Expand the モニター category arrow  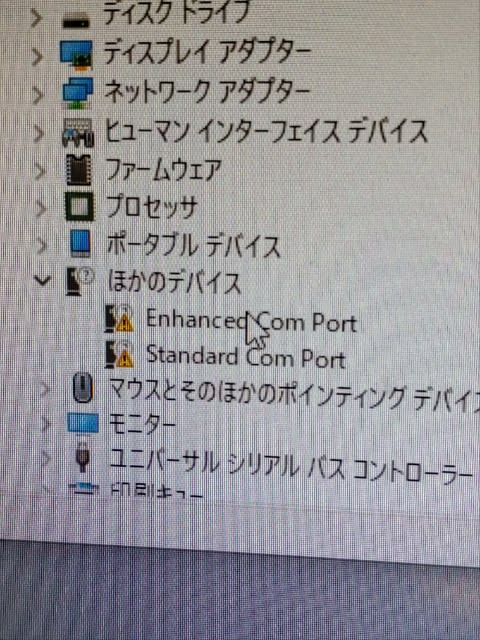point(45,424)
